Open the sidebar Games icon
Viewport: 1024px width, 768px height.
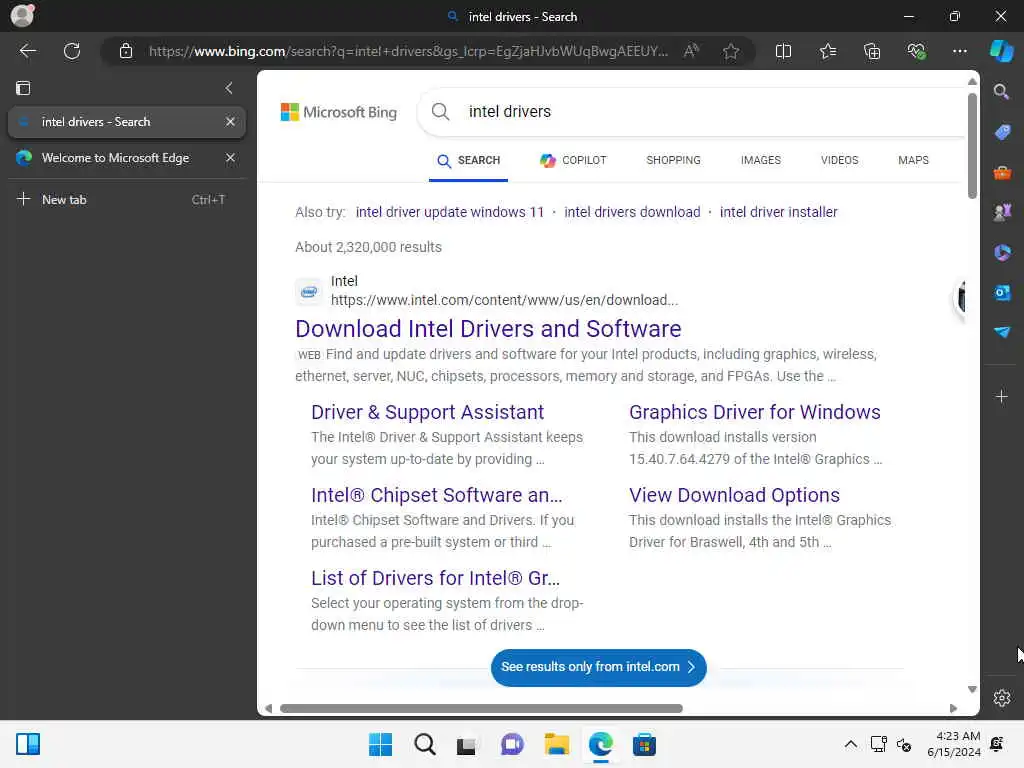coord(1002,212)
